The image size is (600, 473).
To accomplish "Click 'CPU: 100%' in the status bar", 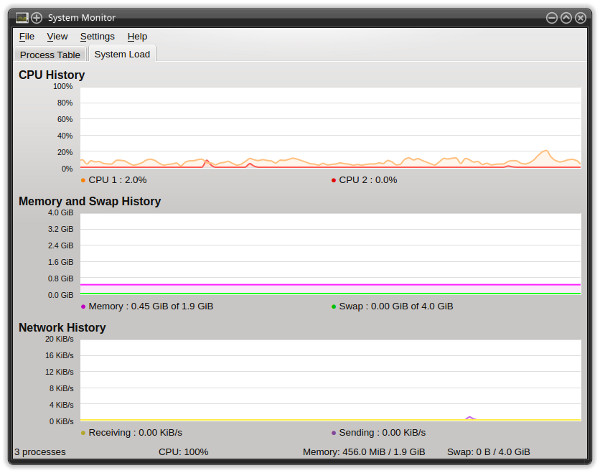I will click(183, 452).
